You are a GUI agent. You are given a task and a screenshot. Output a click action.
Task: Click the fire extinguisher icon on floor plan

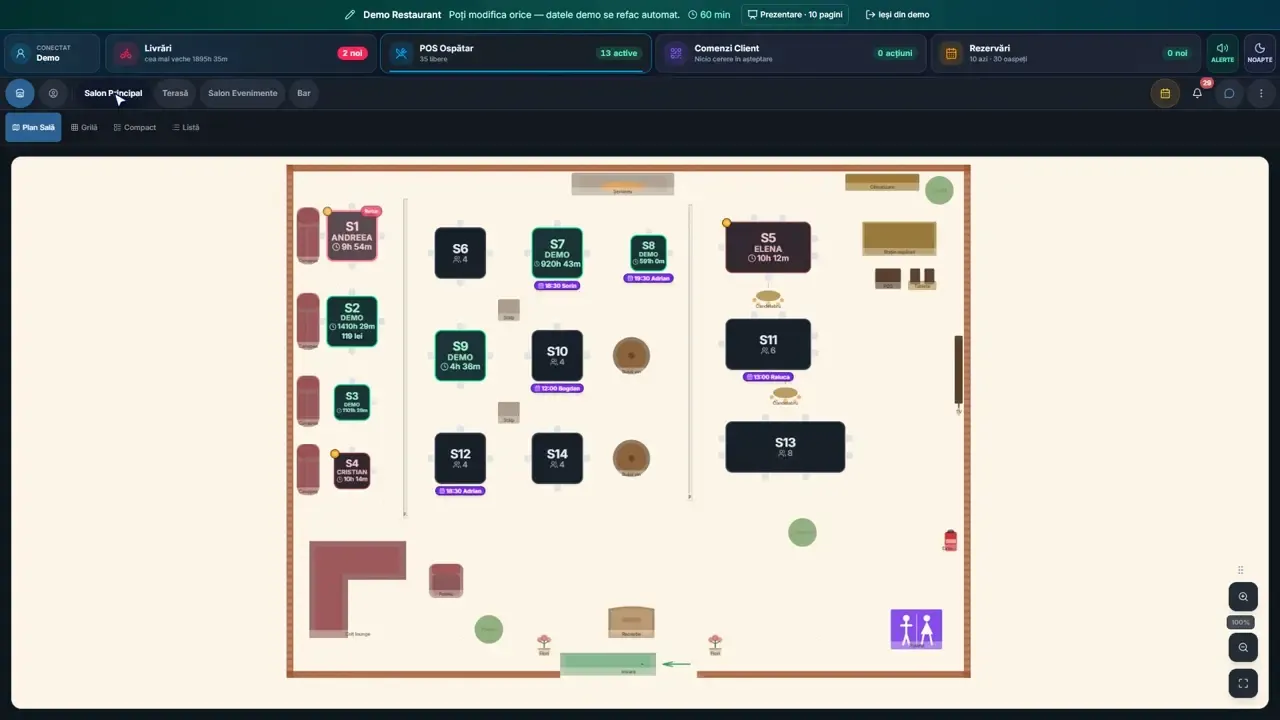(950, 540)
